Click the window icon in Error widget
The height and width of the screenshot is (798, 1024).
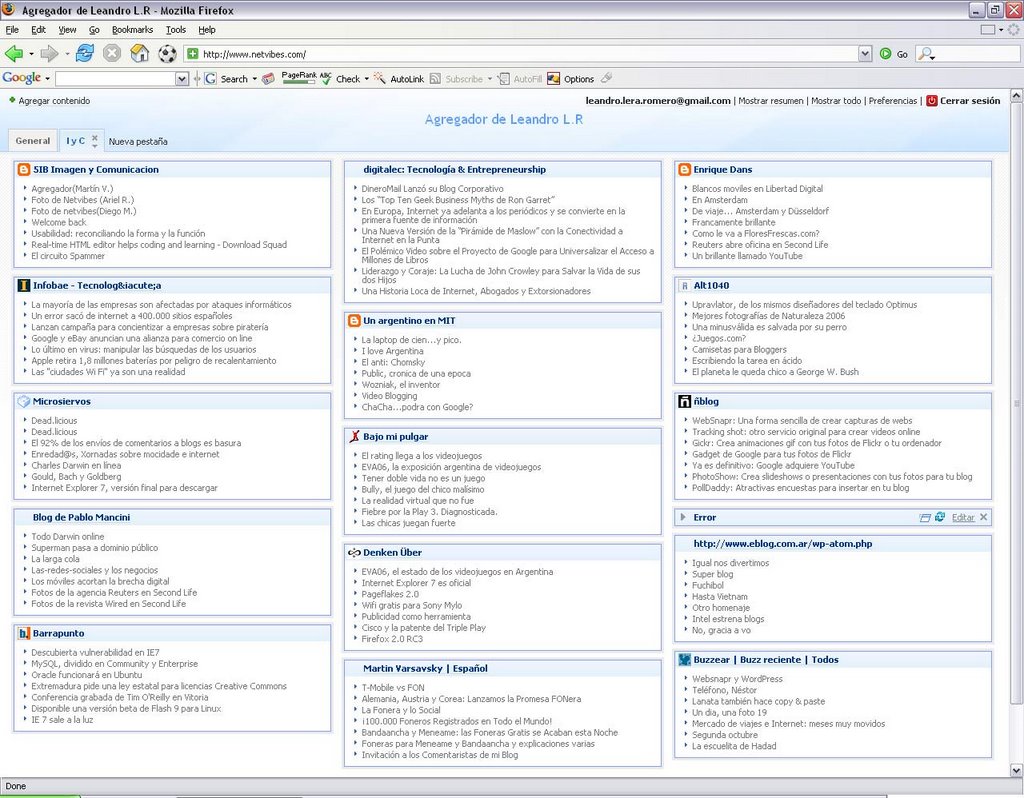925,518
